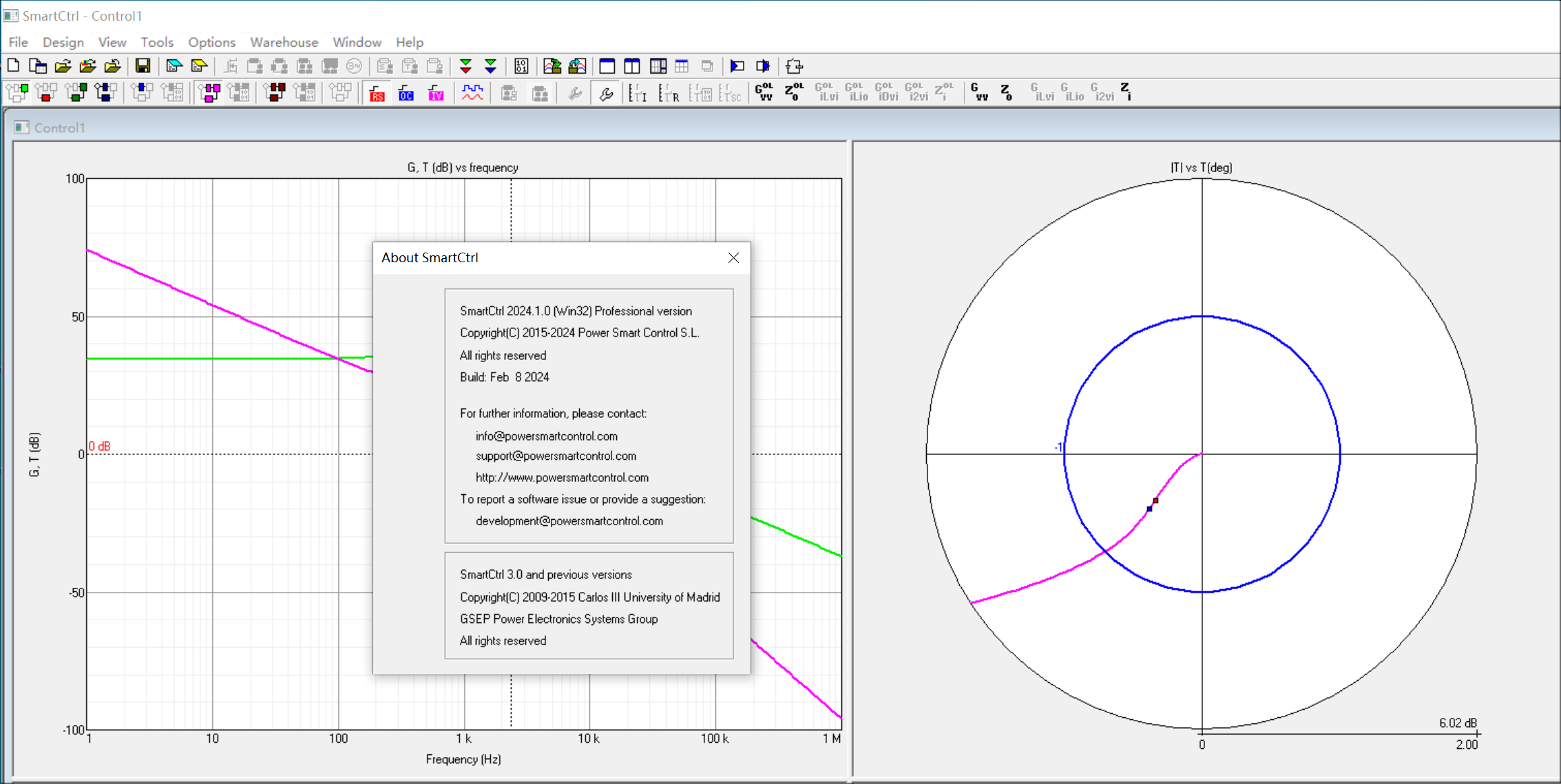This screenshot has width=1561, height=784.
Task: Click the red RS toolbar button
Action: pos(377,92)
